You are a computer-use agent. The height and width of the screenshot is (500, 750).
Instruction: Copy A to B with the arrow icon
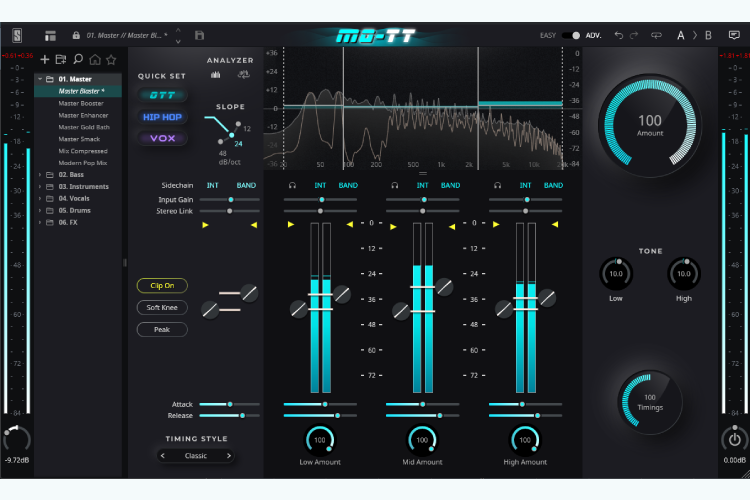[695, 35]
